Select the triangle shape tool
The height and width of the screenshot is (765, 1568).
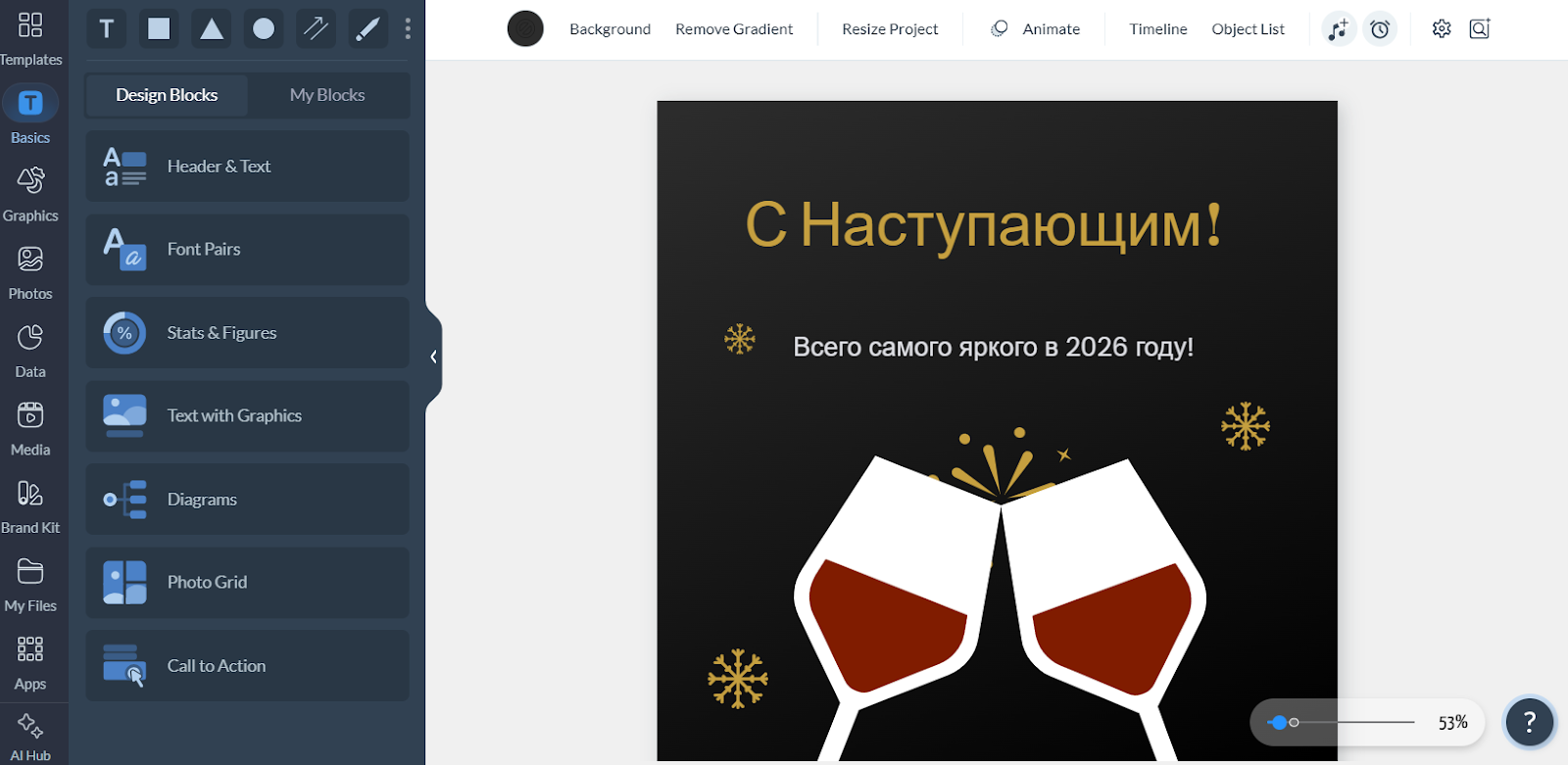point(212,28)
